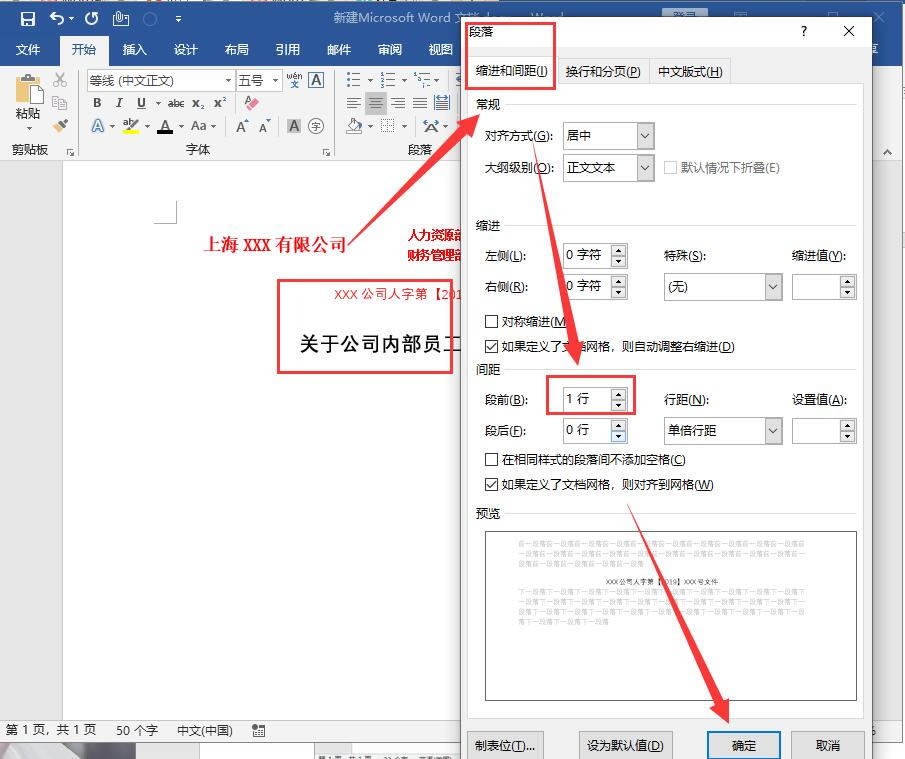Click the Undo icon
The width and height of the screenshot is (905, 759).
55,18
